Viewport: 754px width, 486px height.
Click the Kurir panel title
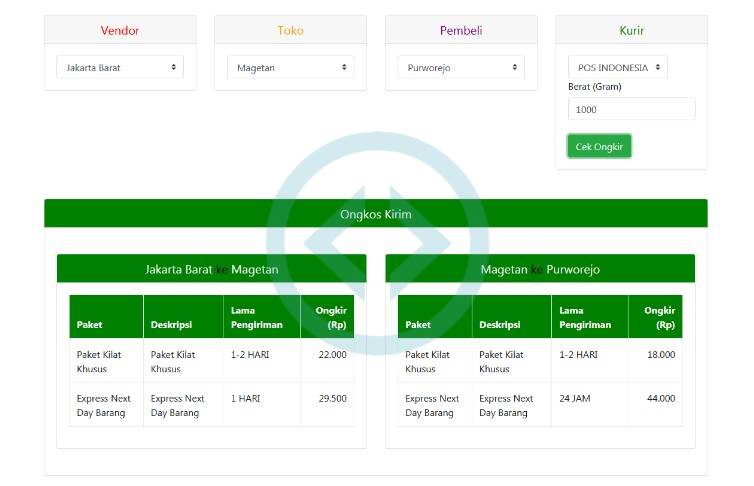click(x=631, y=31)
